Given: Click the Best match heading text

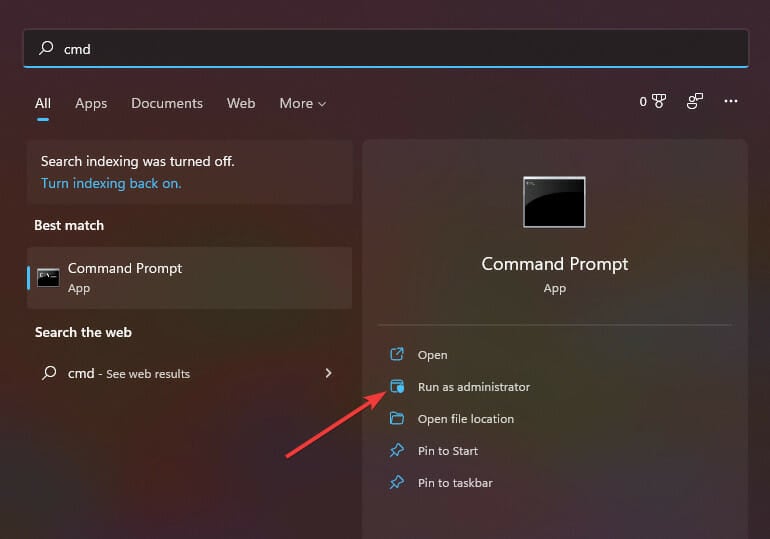Looking at the screenshot, I should click(x=69, y=225).
